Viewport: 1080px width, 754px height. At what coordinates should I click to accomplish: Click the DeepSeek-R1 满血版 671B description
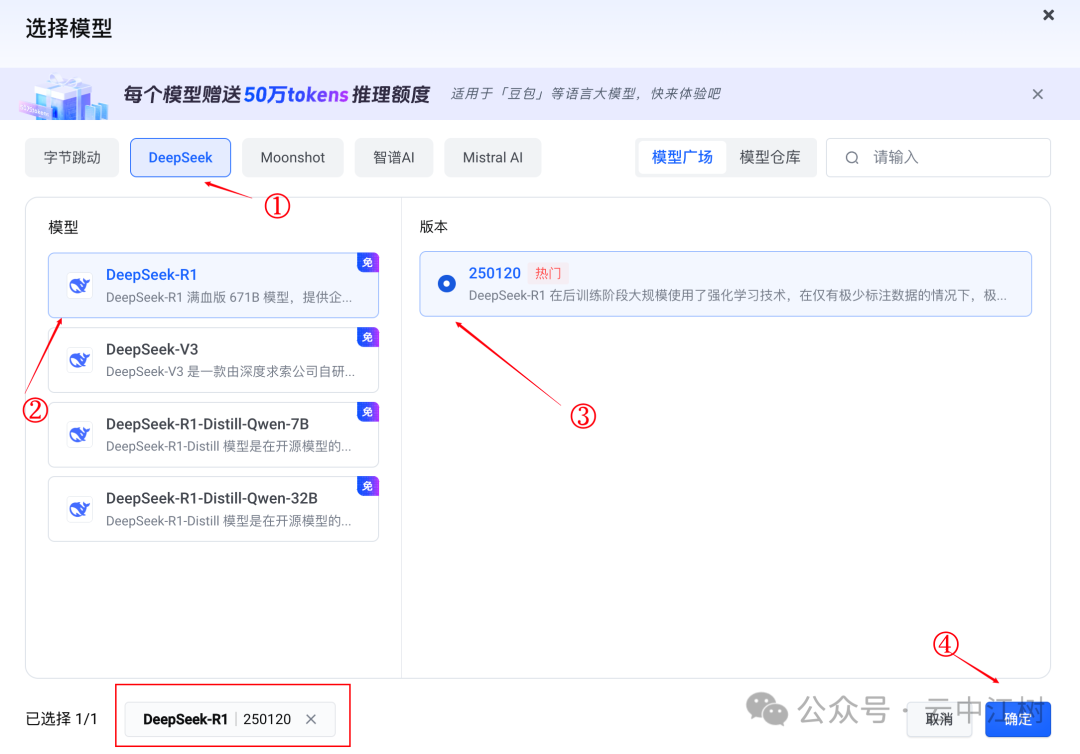(x=229, y=297)
